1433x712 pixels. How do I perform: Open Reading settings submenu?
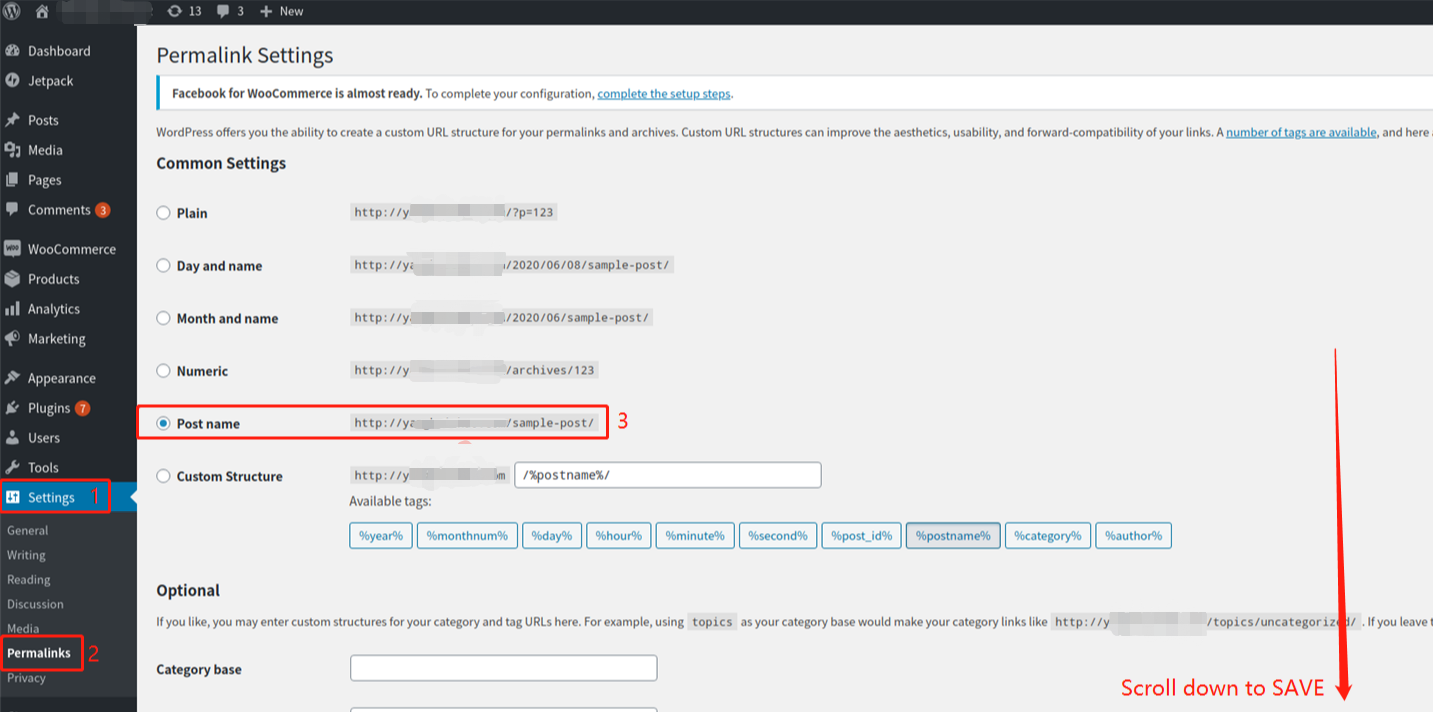tap(29, 579)
